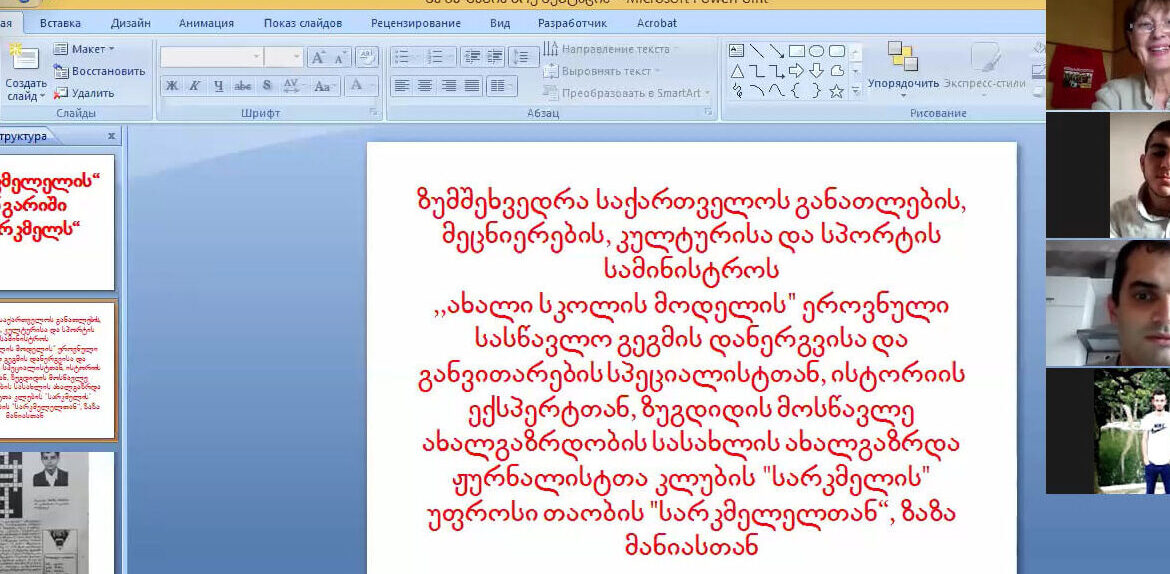1170x574 pixels.
Task: Click the bulleted list icon
Action: pos(402,57)
